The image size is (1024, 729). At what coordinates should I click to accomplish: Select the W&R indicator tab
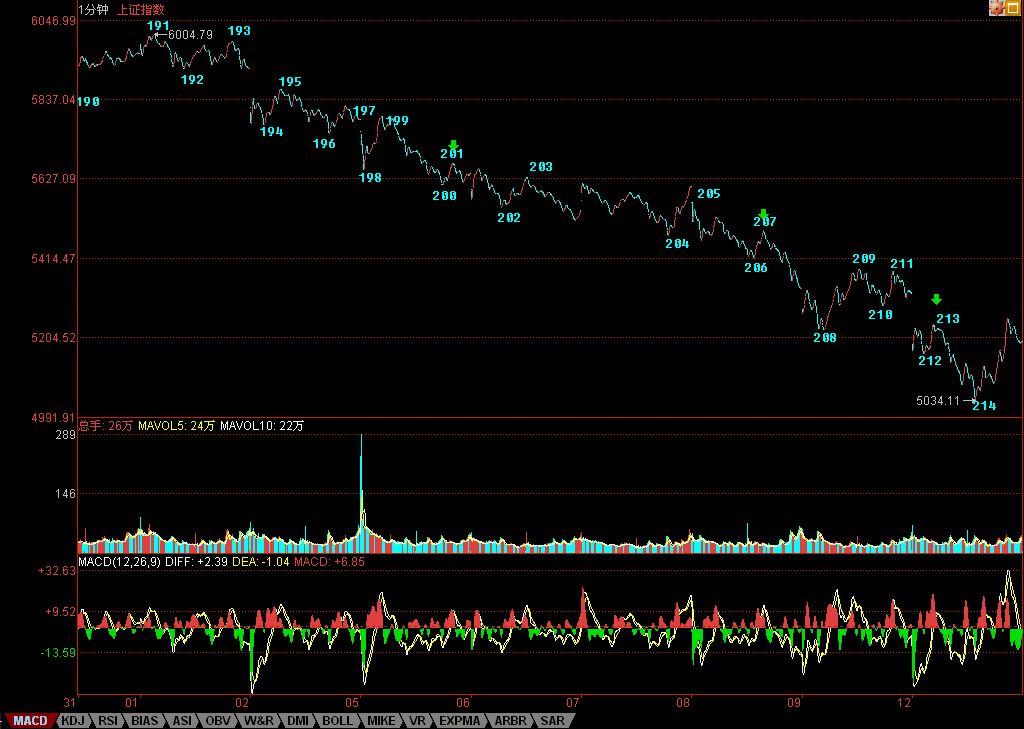coord(258,720)
